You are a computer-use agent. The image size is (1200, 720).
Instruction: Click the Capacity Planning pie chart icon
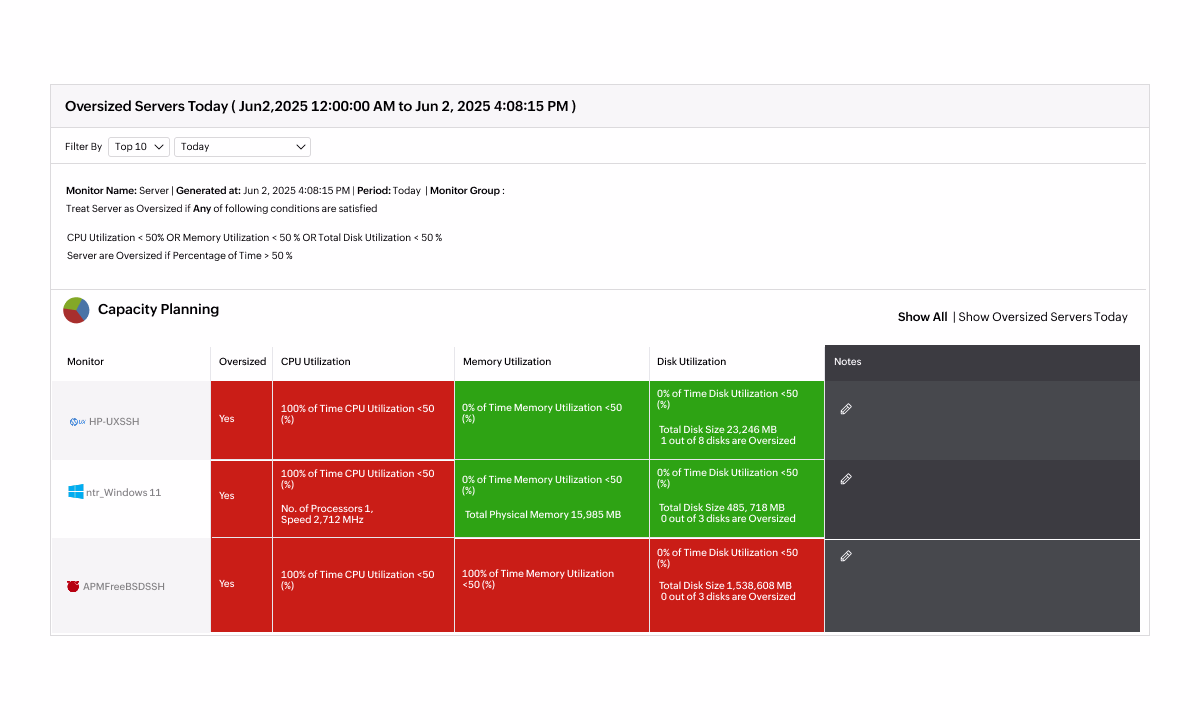pyautogui.click(x=76, y=310)
